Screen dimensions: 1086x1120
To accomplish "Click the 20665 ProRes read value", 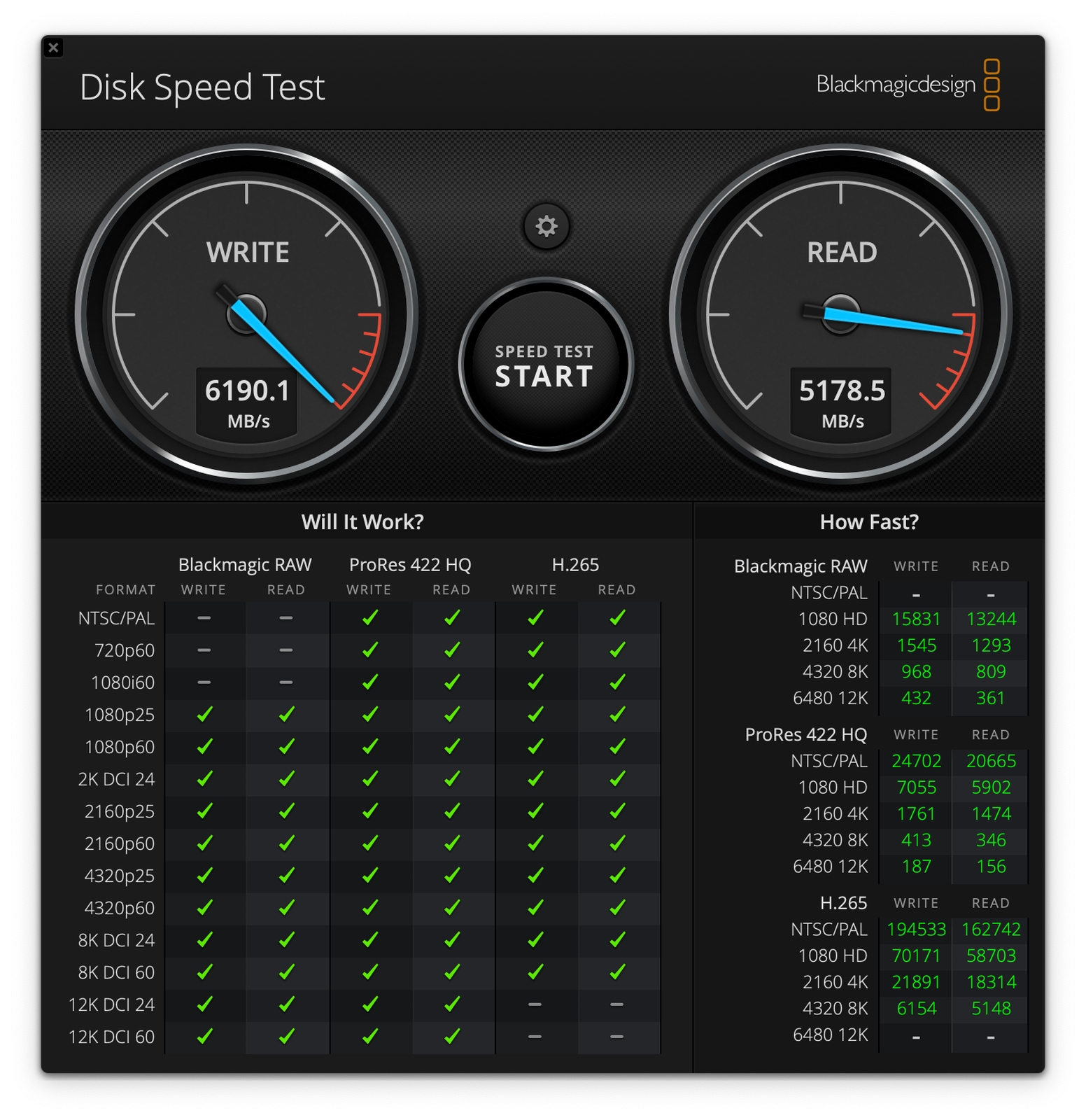I will click(991, 762).
